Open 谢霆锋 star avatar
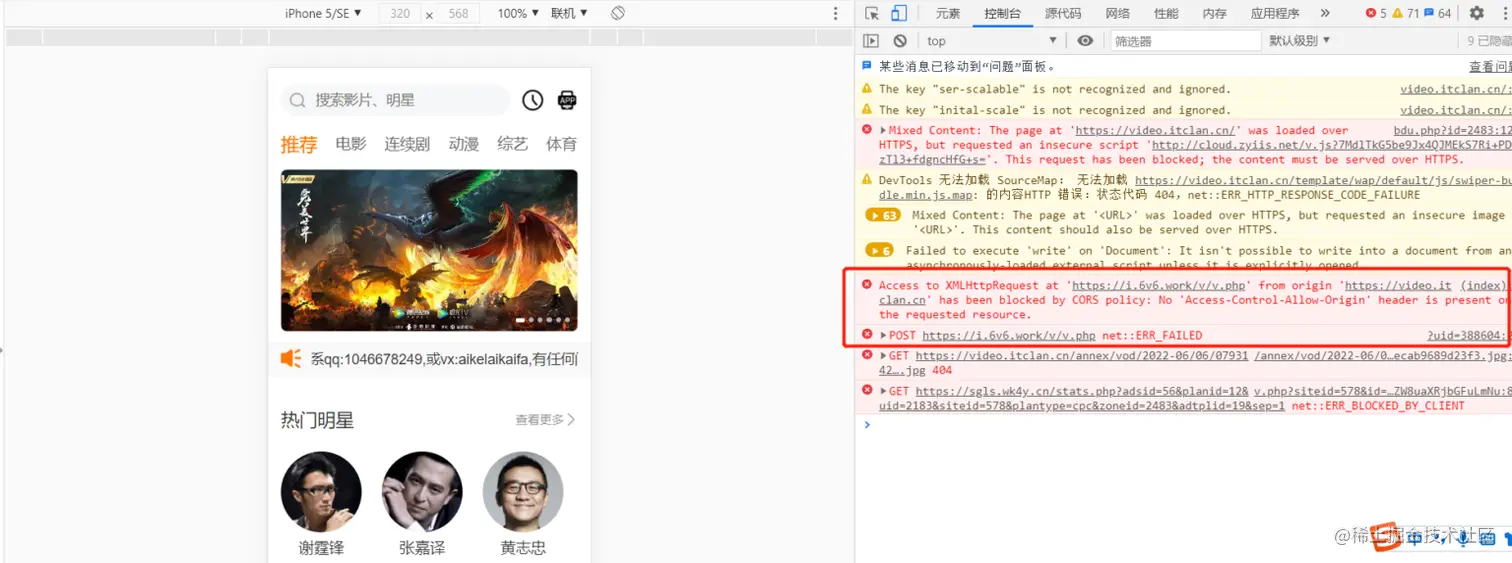The width and height of the screenshot is (1512, 563). click(321, 492)
